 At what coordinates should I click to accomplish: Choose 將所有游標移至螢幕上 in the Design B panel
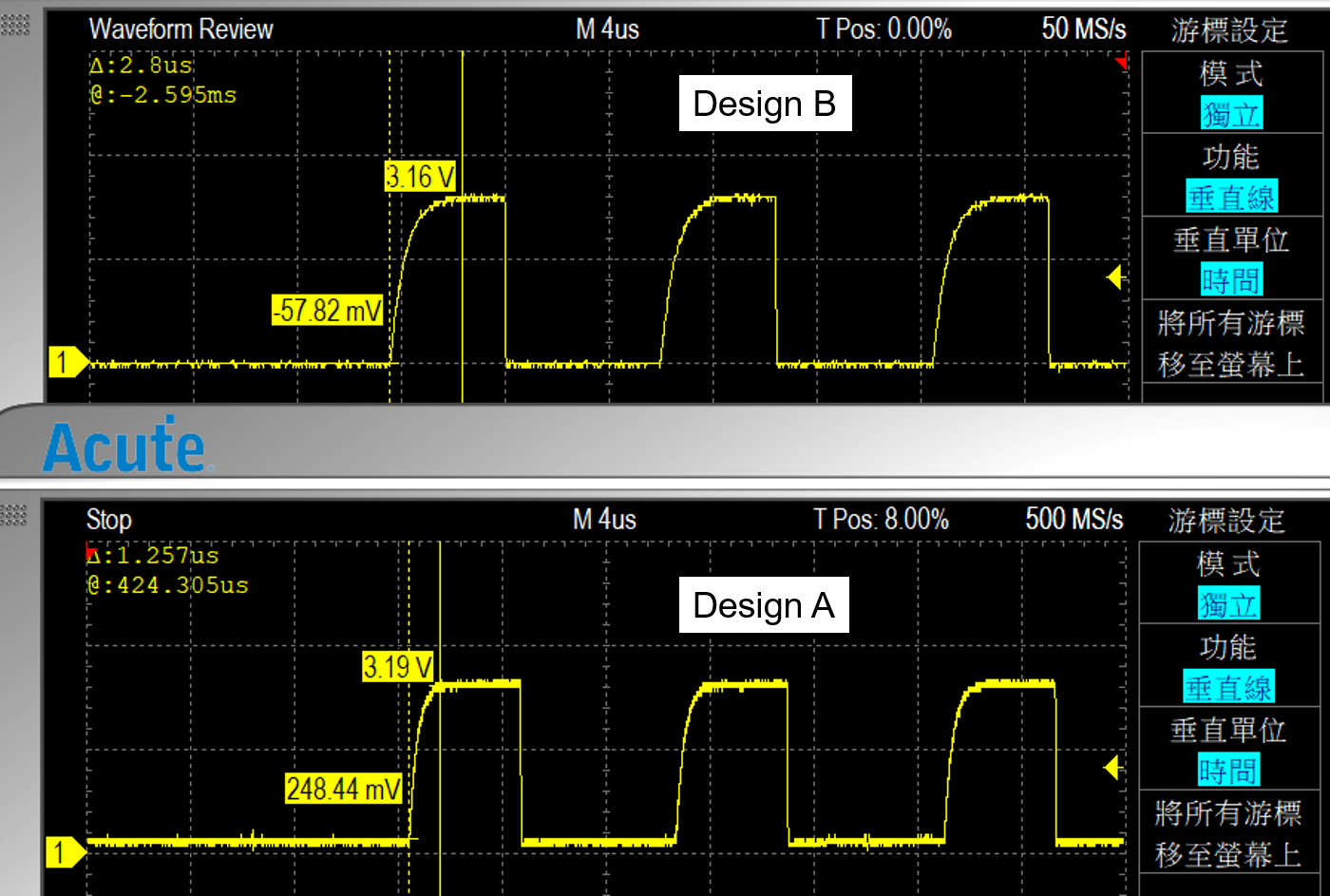pyautogui.click(x=1231, y=342)
